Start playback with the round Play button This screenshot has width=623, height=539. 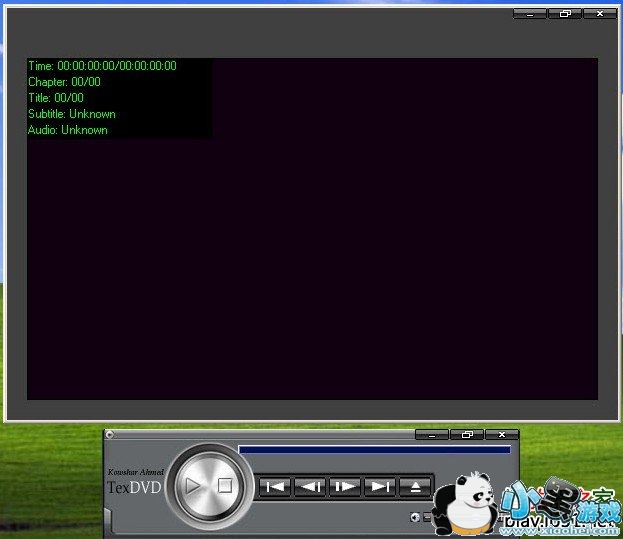193,486
